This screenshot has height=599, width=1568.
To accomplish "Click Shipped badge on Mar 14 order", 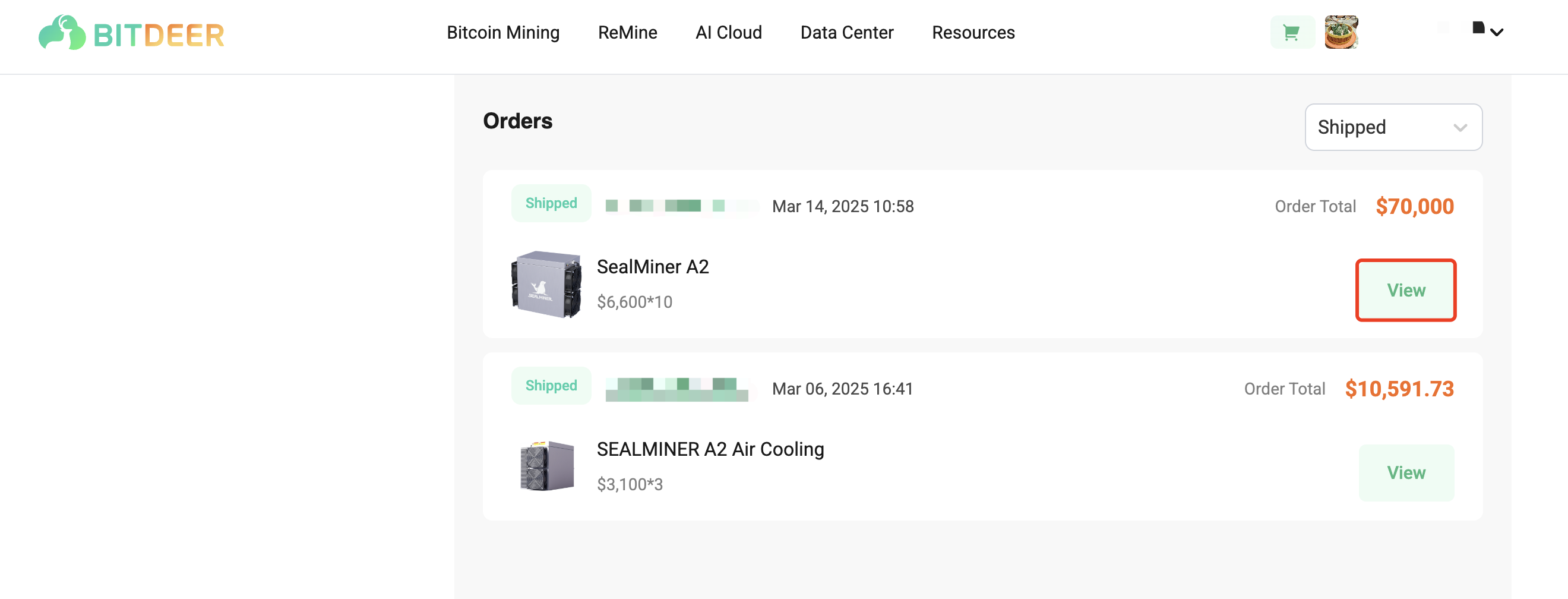I will pos(551,203).
